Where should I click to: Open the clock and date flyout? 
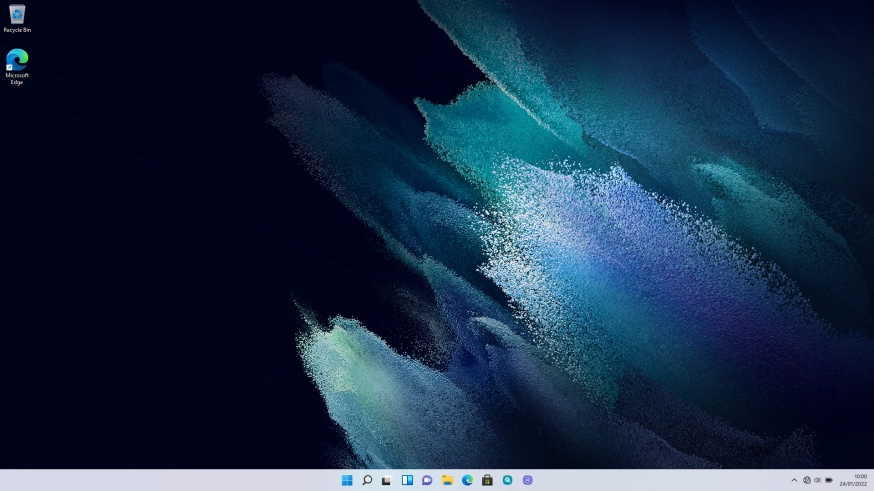[853, 480]
